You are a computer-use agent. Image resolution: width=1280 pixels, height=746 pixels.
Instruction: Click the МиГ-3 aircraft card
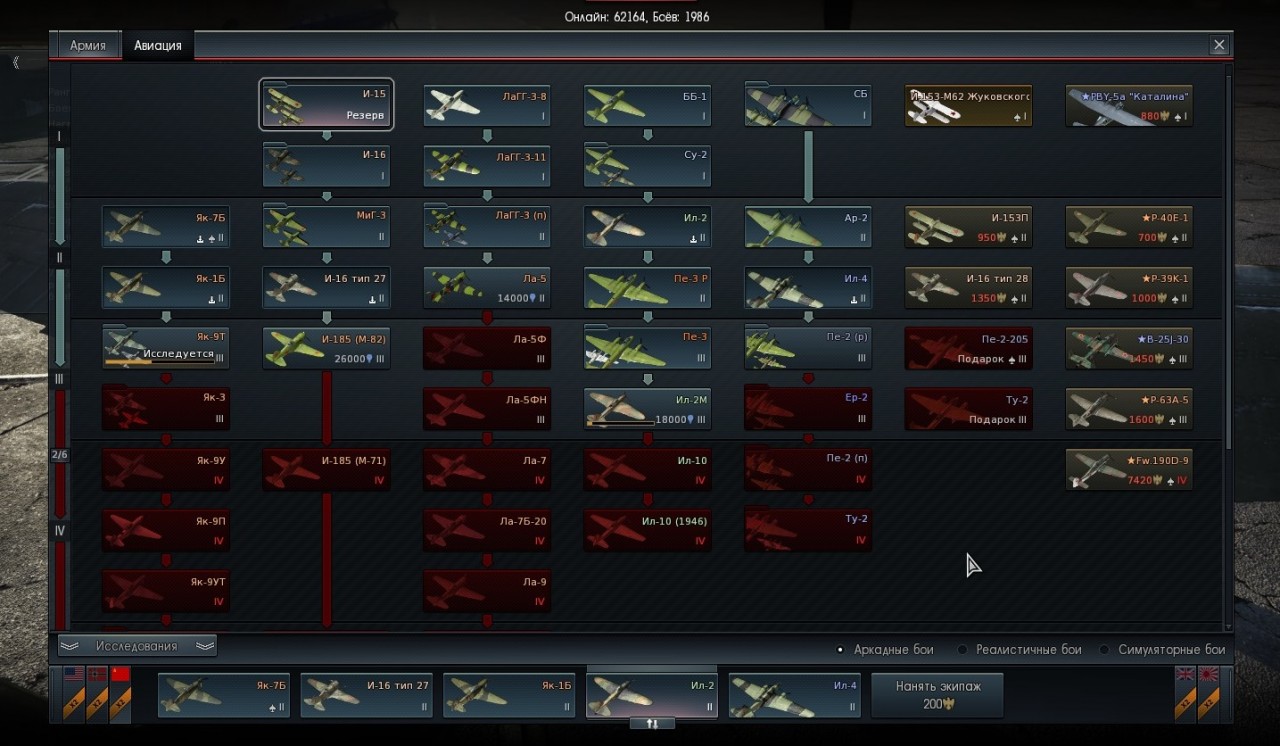coord(327,227)
